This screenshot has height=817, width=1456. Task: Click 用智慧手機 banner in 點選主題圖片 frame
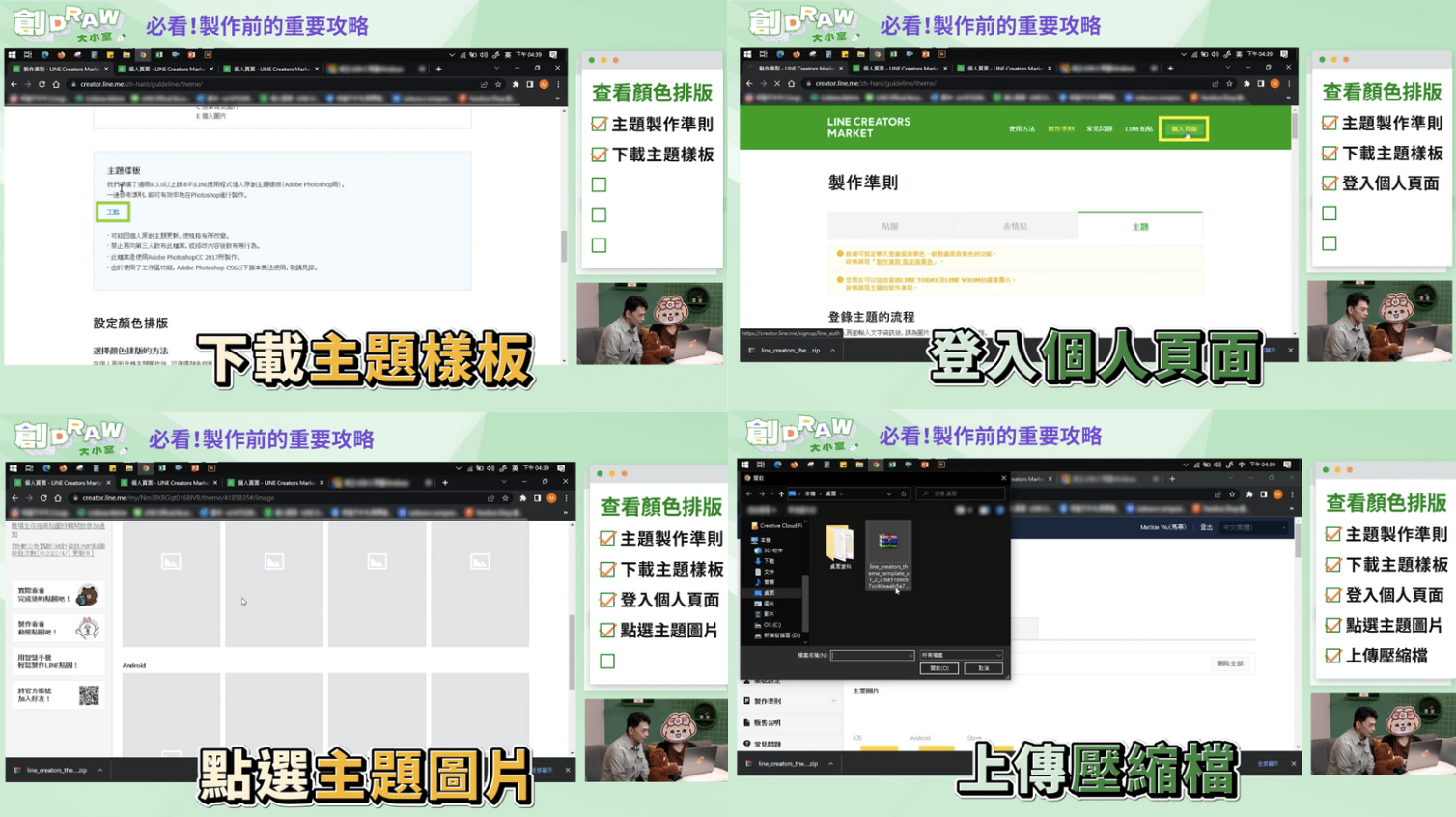(57, 661)
